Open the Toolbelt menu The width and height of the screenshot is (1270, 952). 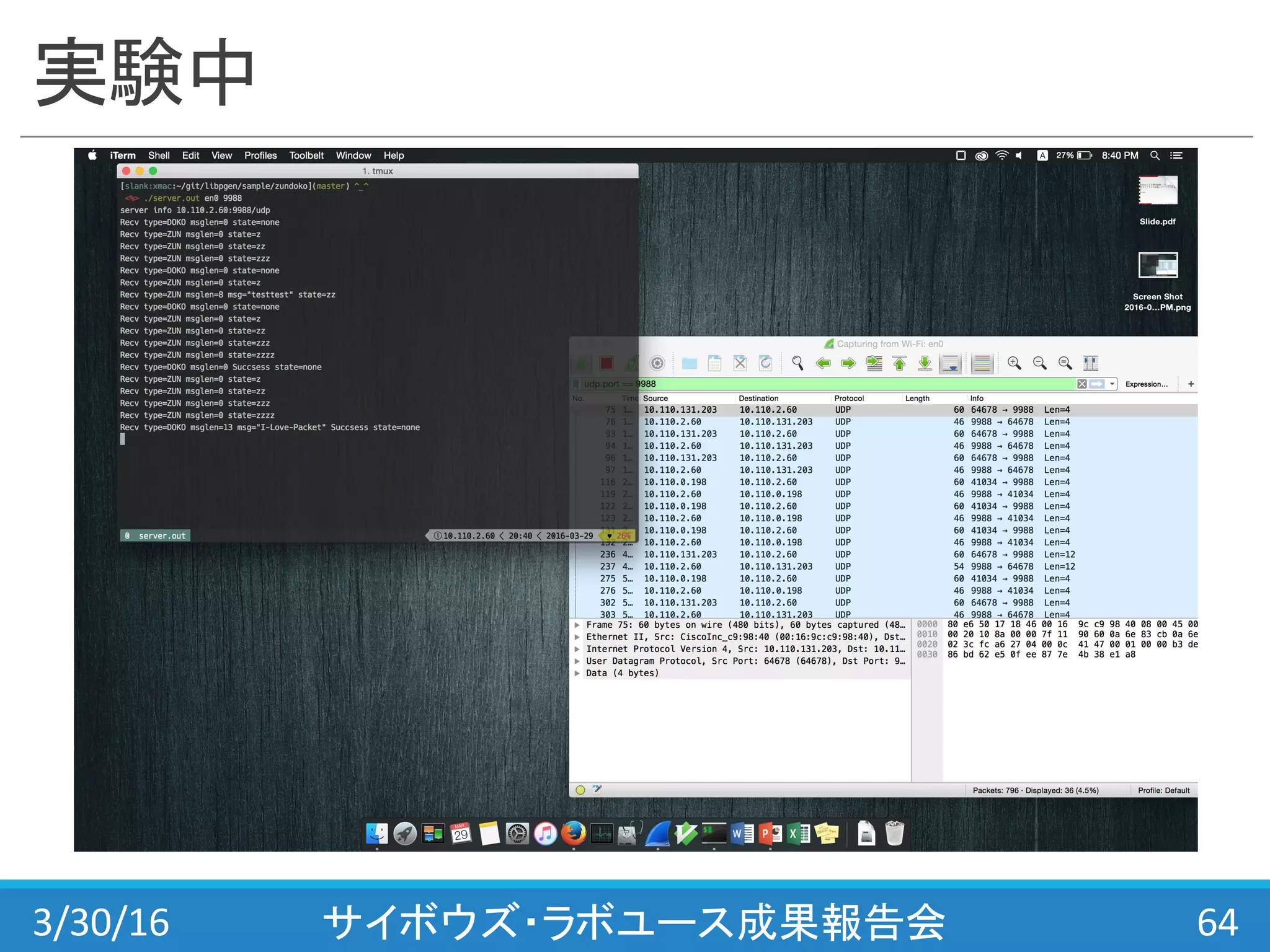[306, 156]
